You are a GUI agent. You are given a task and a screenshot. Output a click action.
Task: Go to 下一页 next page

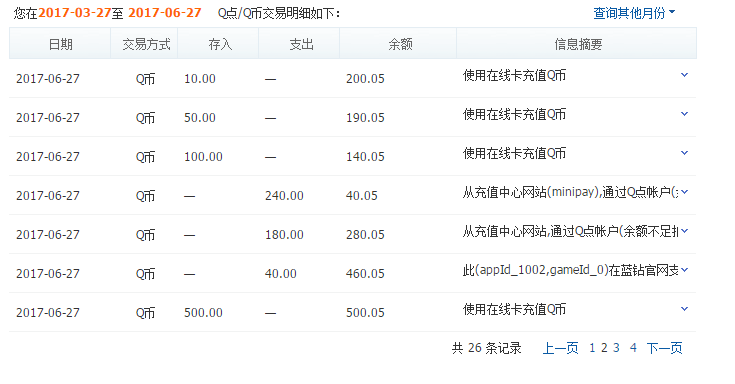coord(664,348)
